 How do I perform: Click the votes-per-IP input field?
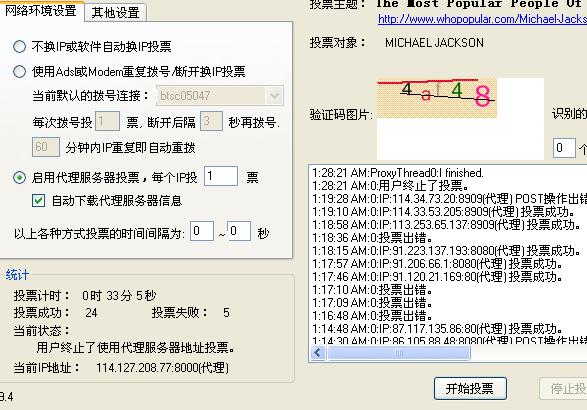221,176
